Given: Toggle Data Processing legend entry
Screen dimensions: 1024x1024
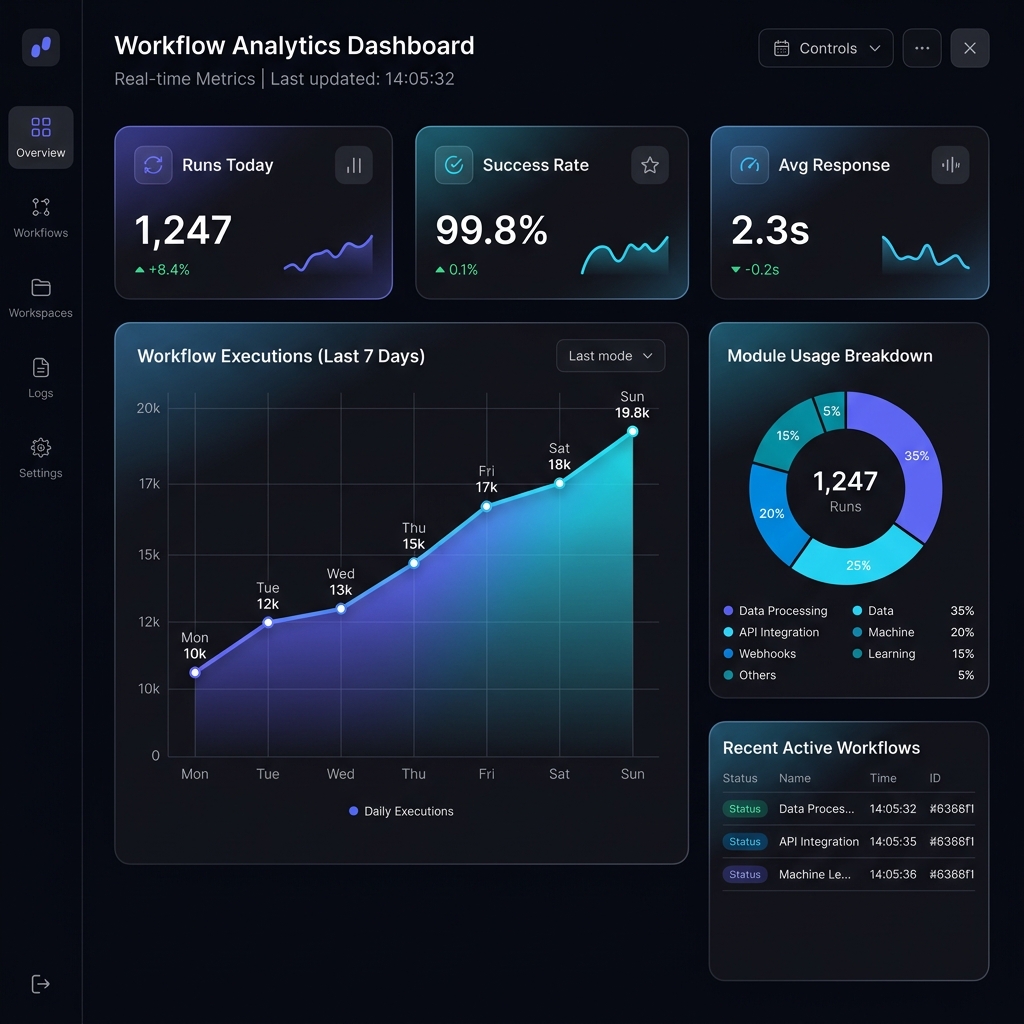Looking at the screenshot, I should 775,611.
